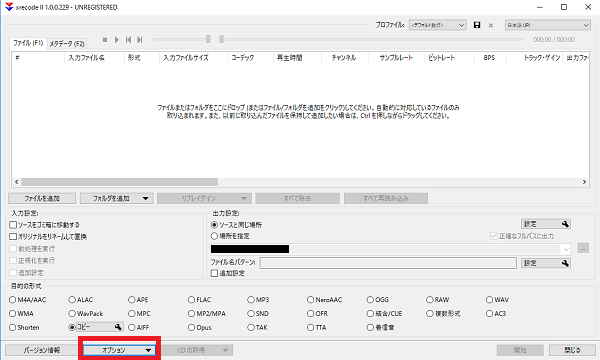
Task: Click the play icon in the player bar
Action: pos(117,40)
